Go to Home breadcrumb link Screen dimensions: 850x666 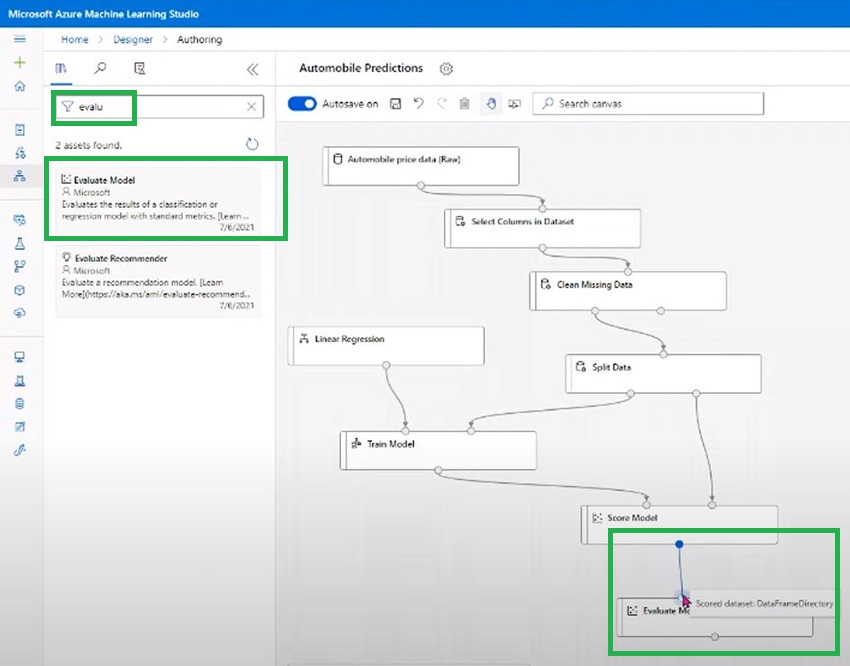point(75,40)
